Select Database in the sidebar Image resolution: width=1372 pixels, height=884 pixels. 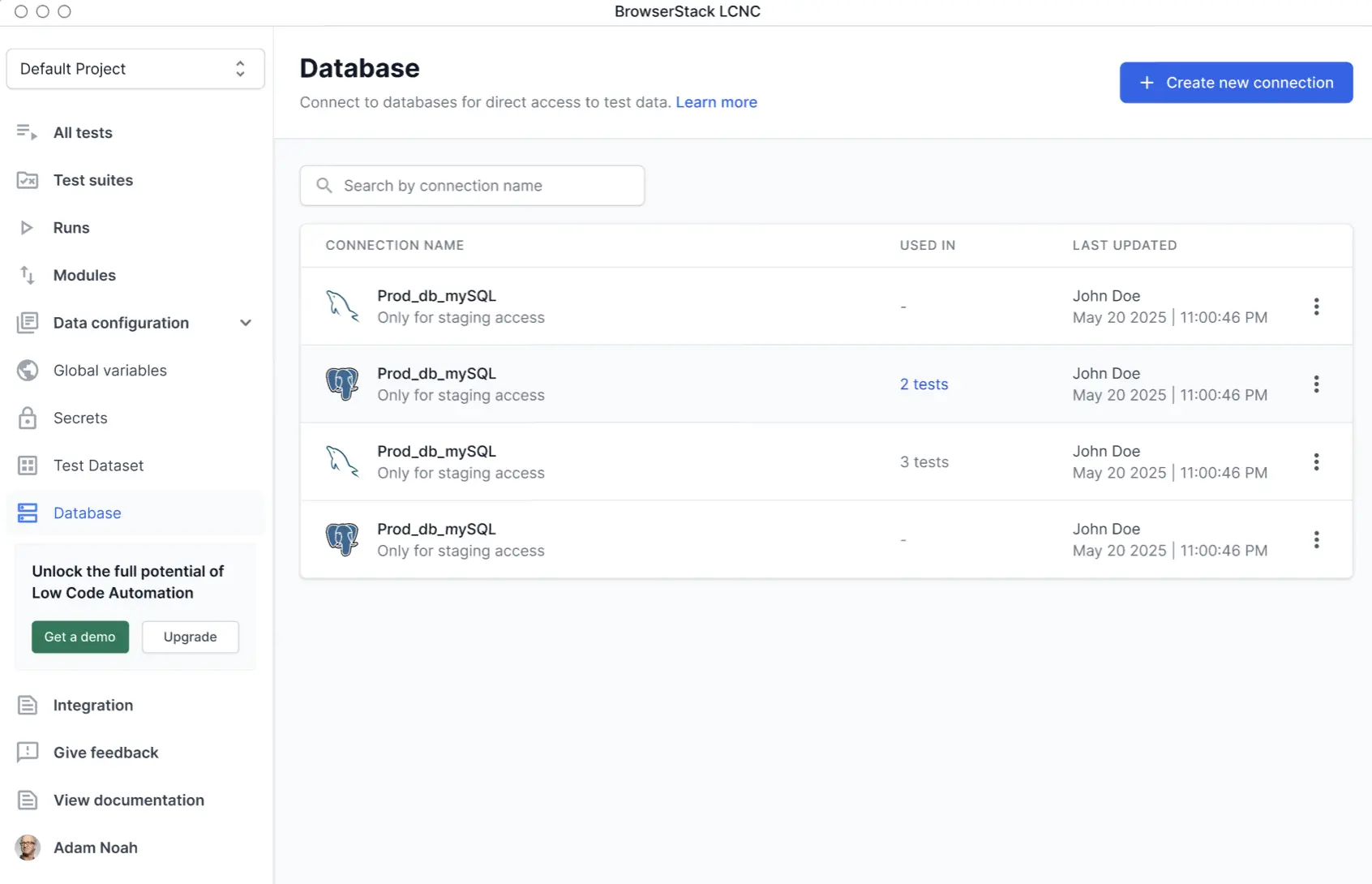(87, 513)
